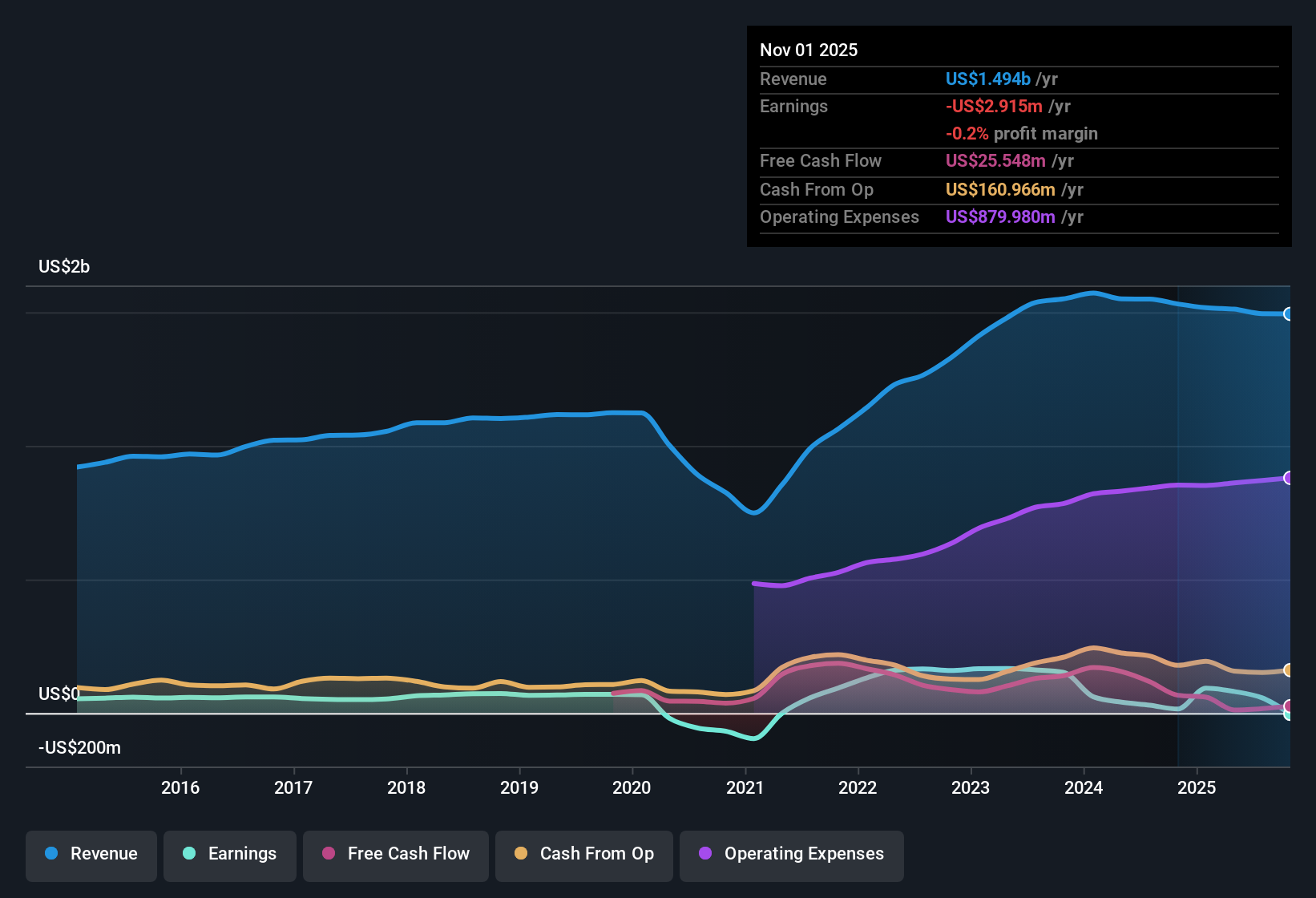Click the Cash From Op legend button
This screenshot has height=898, width=1316.
[x=583, y=854]
